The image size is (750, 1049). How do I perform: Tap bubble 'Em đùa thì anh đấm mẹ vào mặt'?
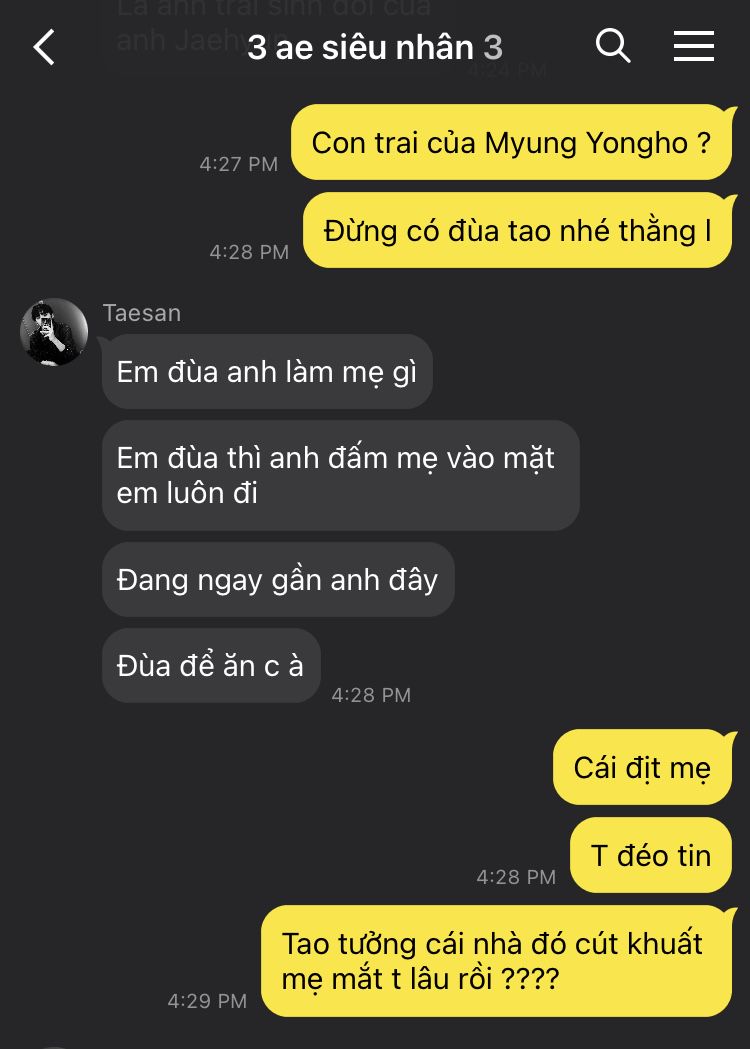pyautogui.click(x=341, y=476)
